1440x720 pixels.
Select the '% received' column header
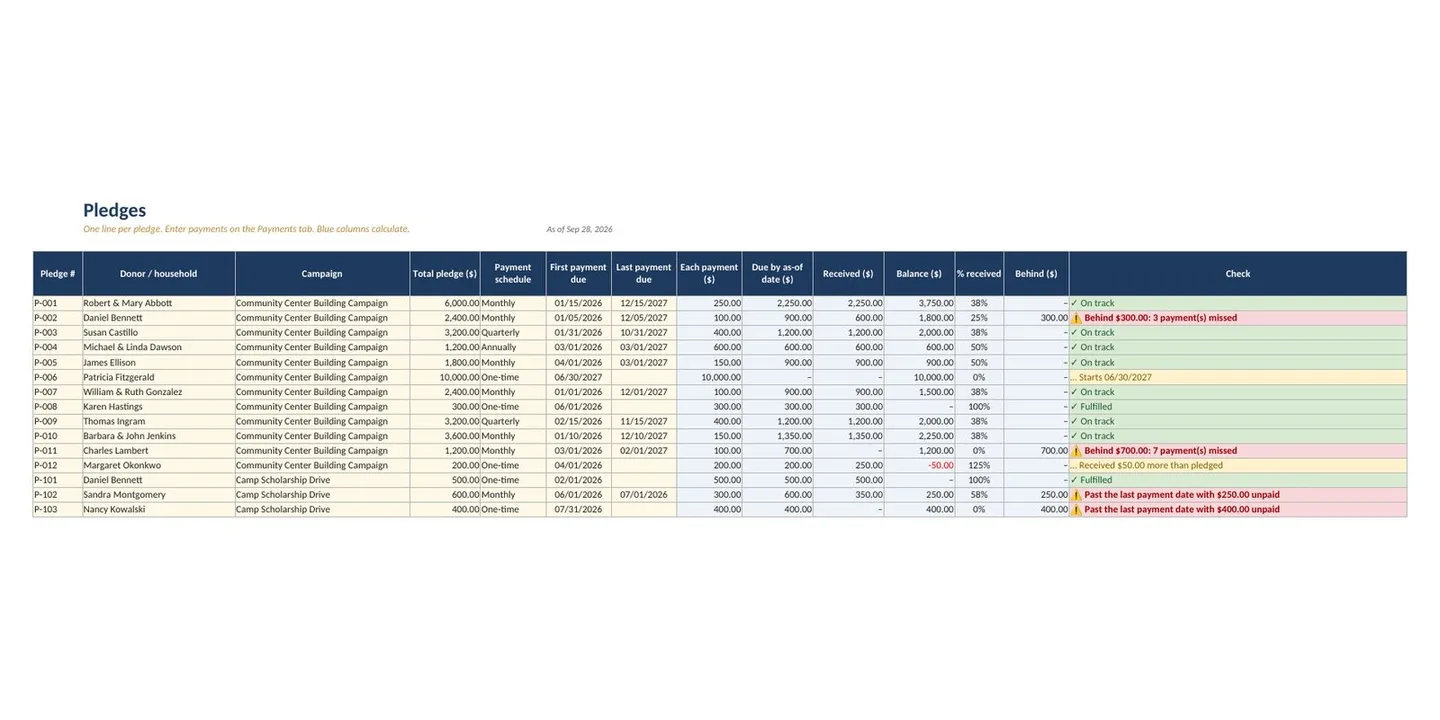[979, 274]
